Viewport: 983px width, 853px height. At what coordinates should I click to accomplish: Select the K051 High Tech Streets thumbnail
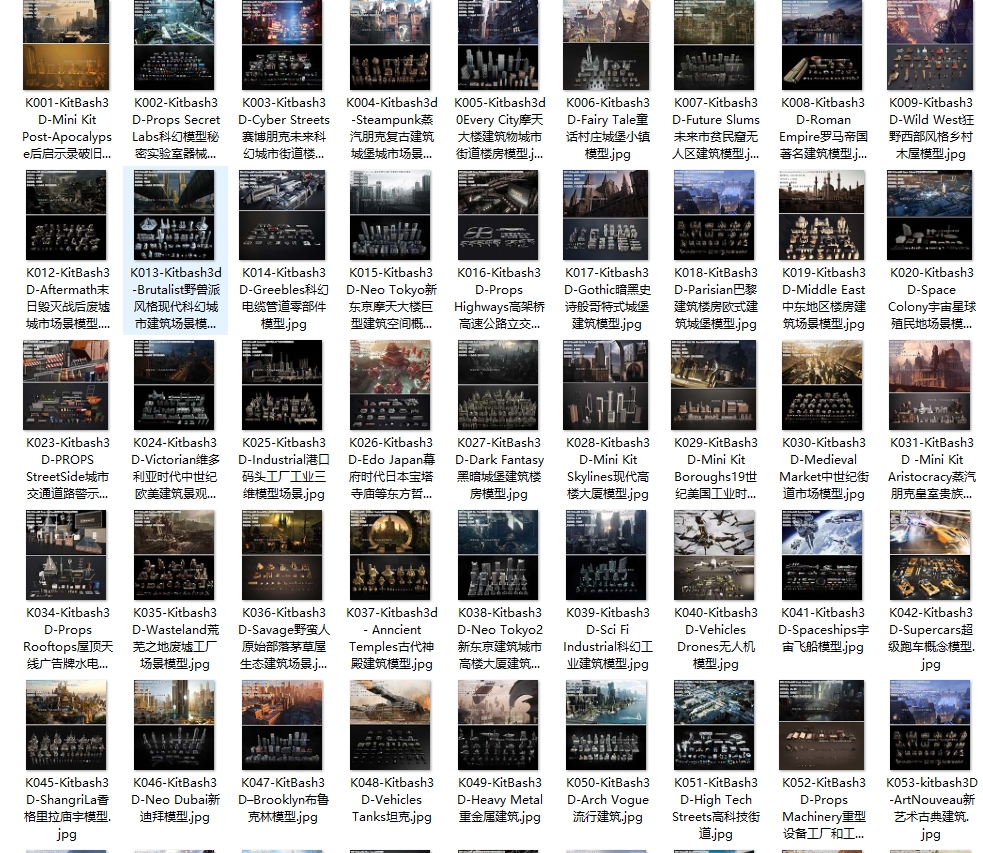click(713, 725)
